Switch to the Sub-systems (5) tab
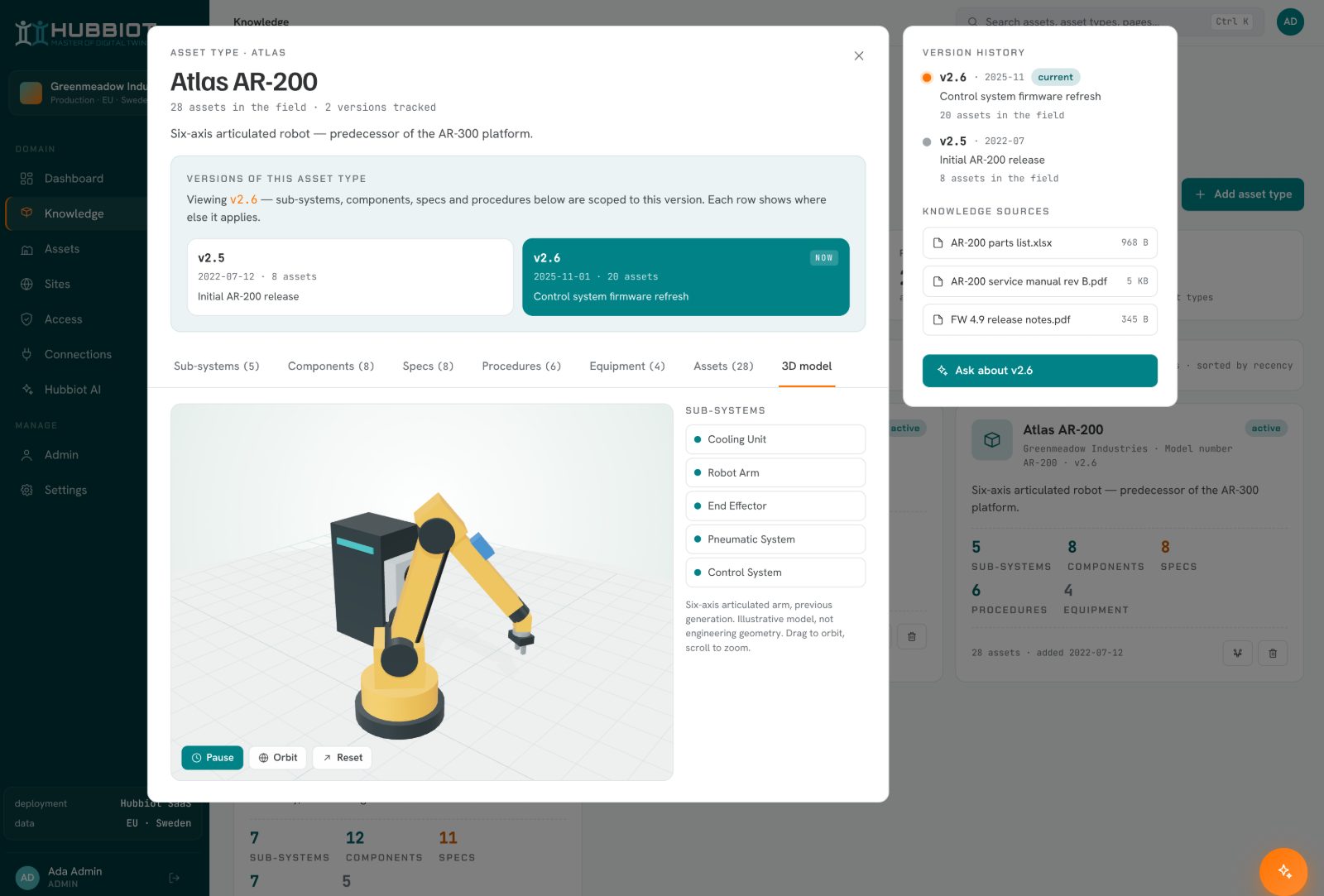This screenshot has width=1324, height=896. click(217, 367)
